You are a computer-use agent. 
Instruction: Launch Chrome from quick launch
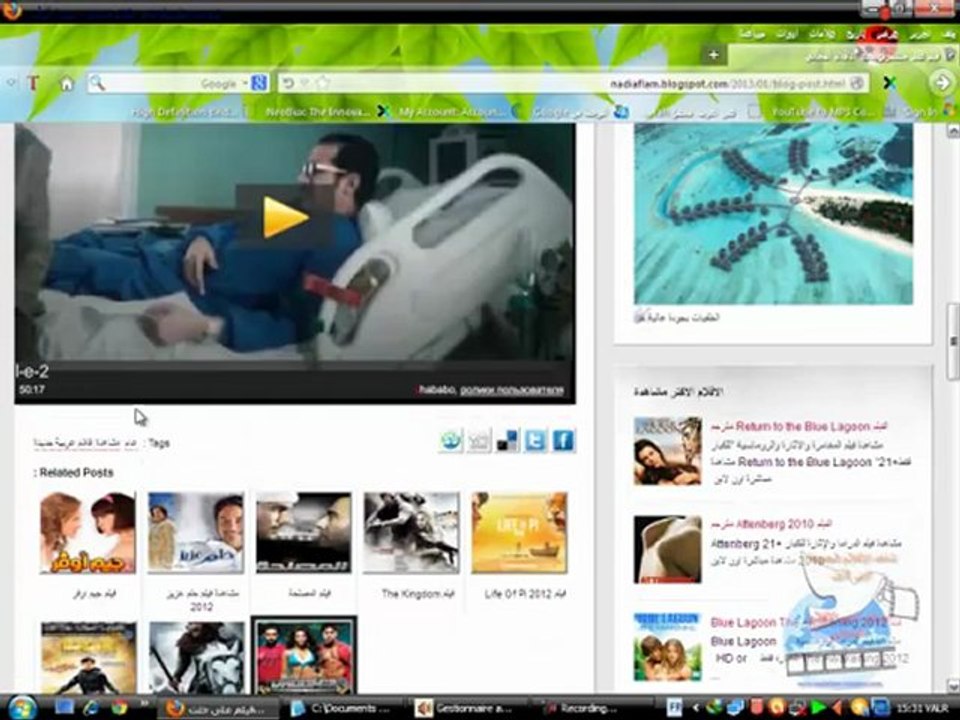[119, 708]
